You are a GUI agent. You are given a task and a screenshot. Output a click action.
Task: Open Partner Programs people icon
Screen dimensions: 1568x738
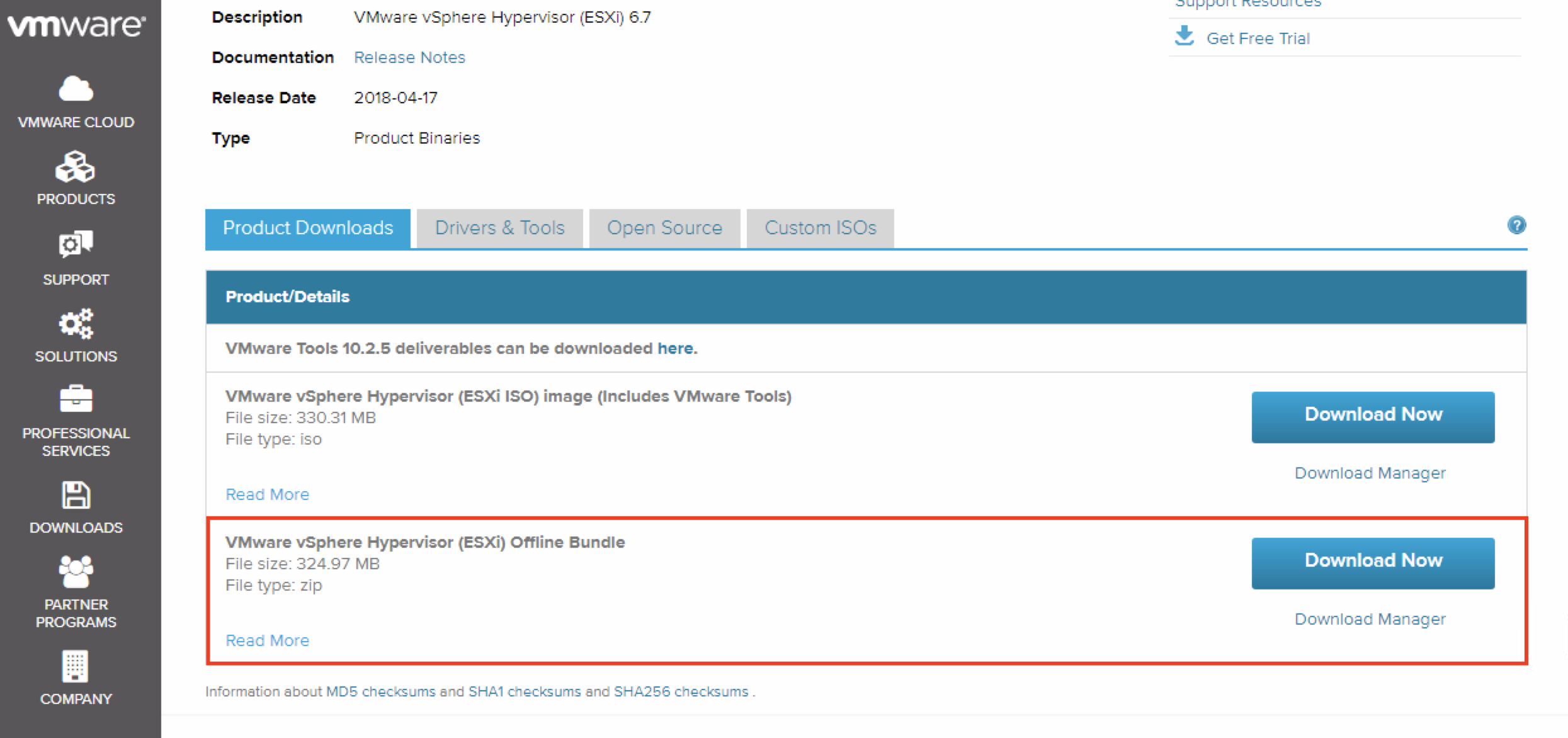[76, 571]
